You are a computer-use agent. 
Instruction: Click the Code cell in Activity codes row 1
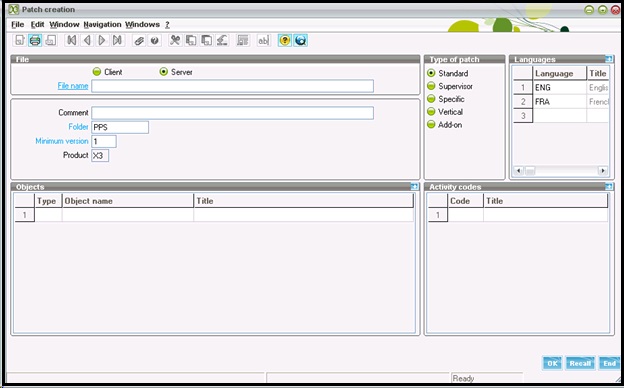[466, 215]
